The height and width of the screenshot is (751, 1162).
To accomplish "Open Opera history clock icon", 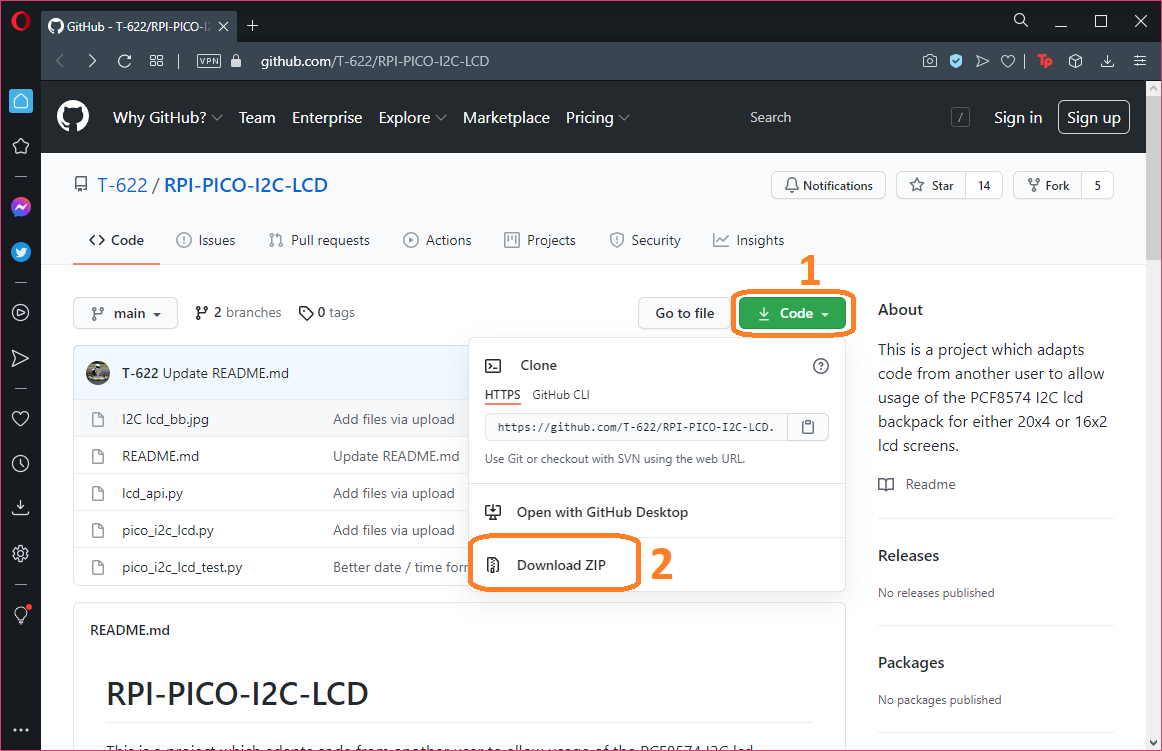I will (20, 464).
